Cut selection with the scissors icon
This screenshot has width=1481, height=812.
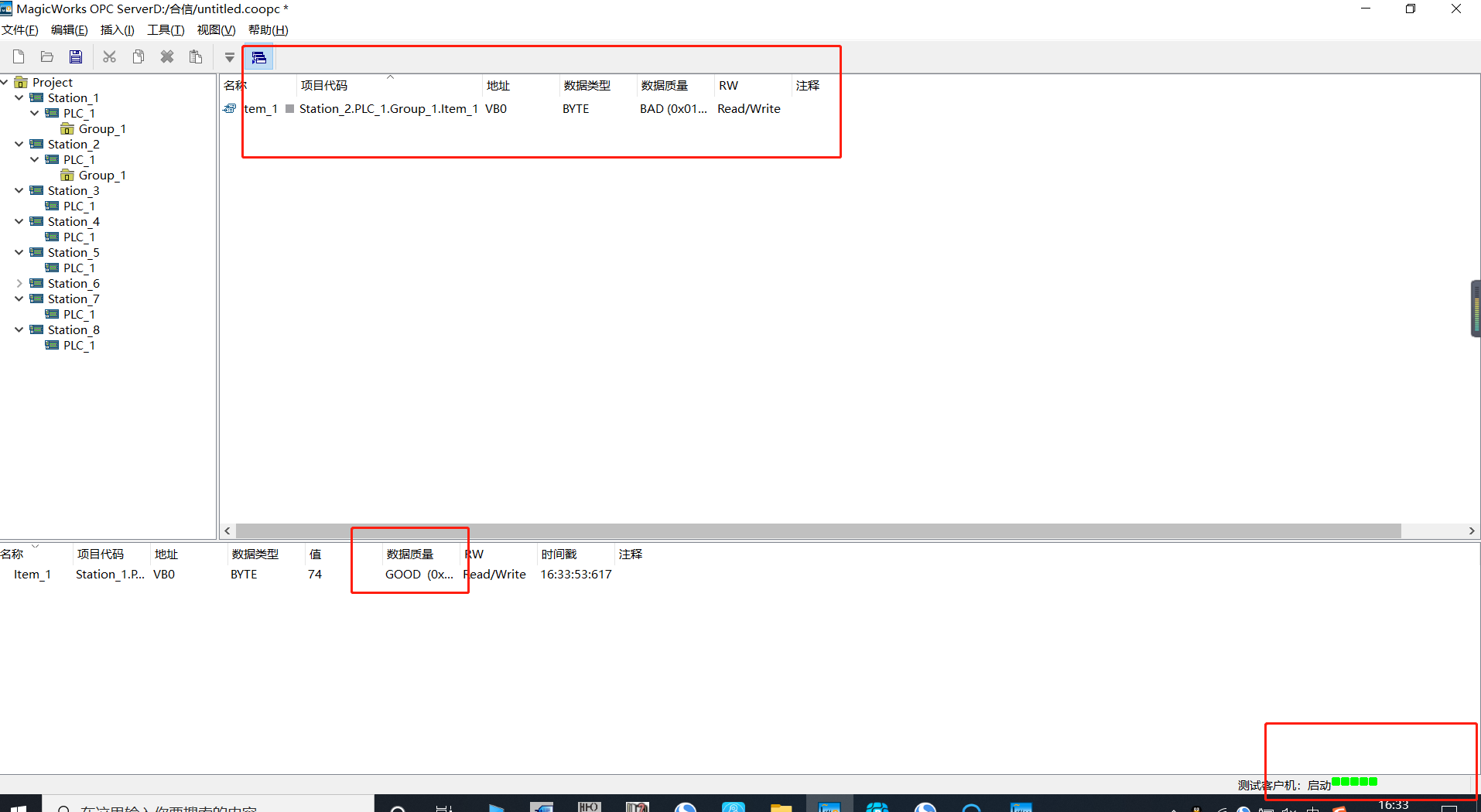point(109,56)
